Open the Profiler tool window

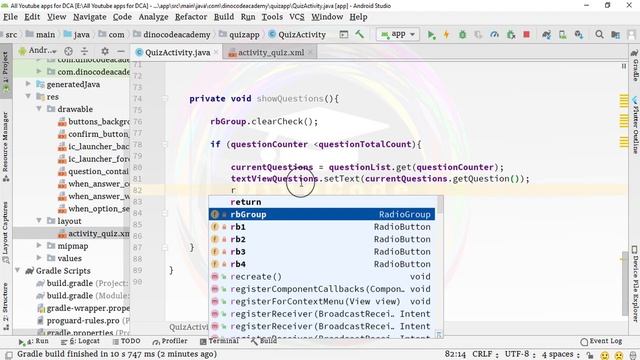coord(169,341)
